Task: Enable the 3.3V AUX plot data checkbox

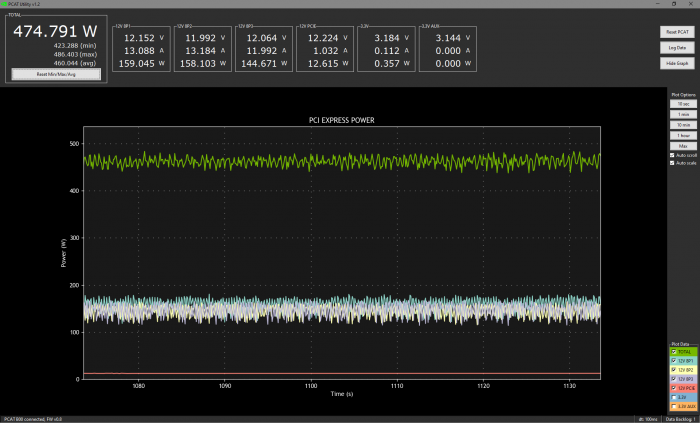Action: click(674, 406)
